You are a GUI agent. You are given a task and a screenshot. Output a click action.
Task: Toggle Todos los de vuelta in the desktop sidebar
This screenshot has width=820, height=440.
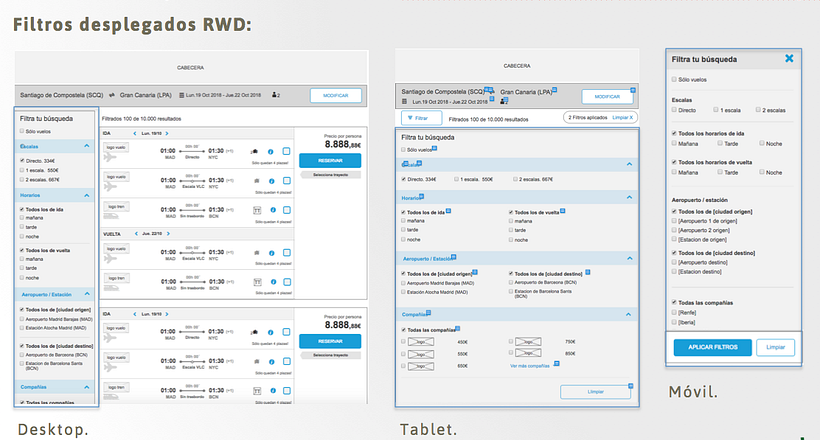pos(22,250)
